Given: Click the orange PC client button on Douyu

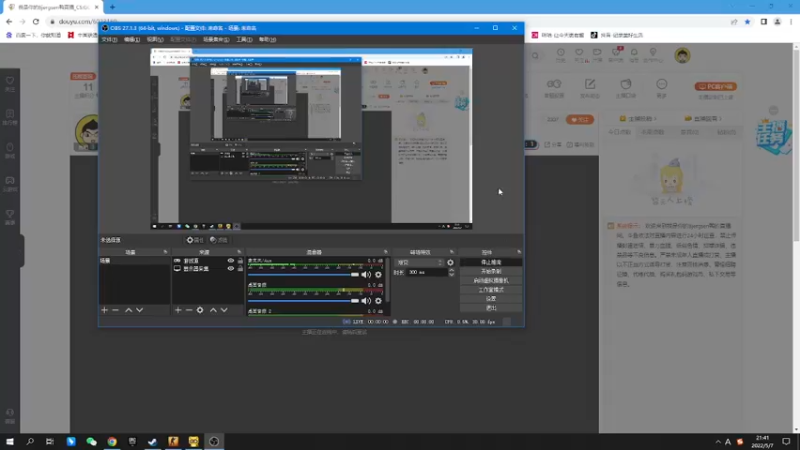Looking at the screenshot, I should point(715,86).
